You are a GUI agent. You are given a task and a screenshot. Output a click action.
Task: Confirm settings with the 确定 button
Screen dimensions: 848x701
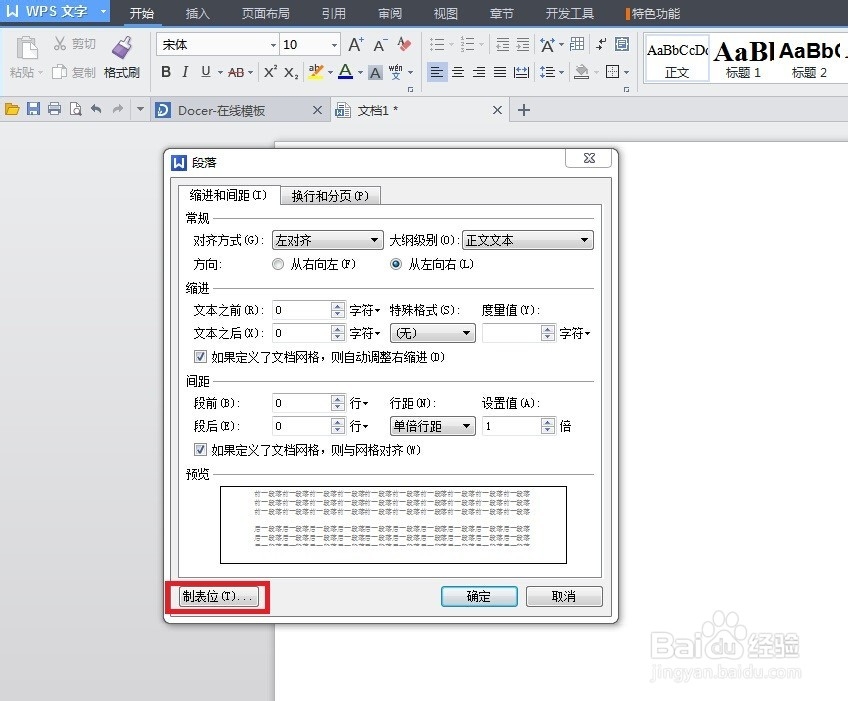[x=479, y=596]
